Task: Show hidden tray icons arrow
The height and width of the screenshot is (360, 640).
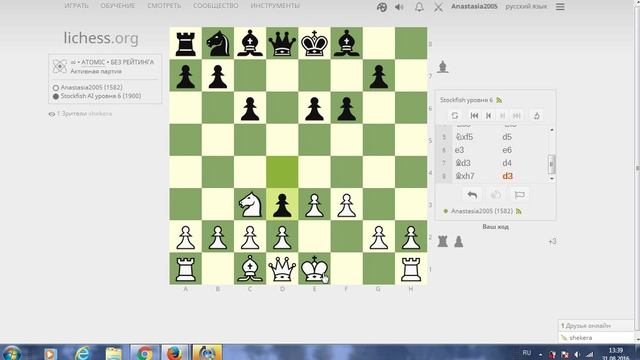Action: click(x=540, y=355)
